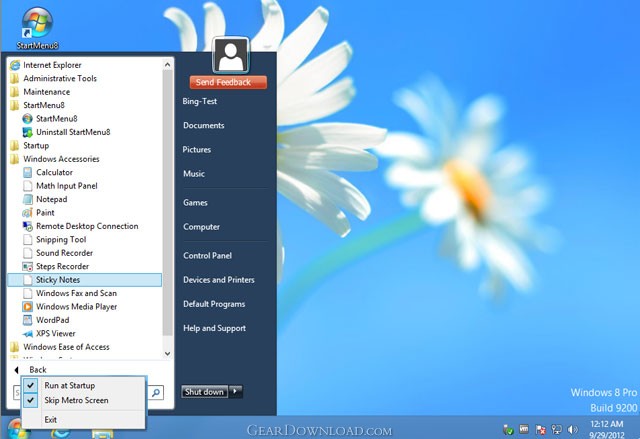This screenshot has height=439, width=640.
Task: Click the Uninstall StartMenu8 icon
Action: point(28,132)
